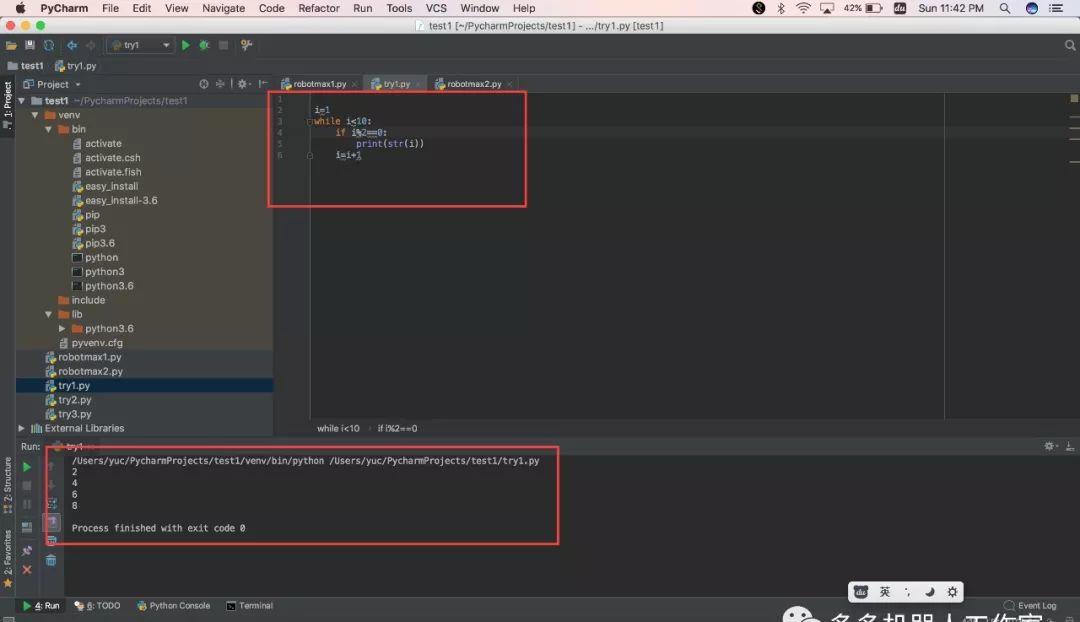Start debugging with the green bug icon
1080x622 pixels.
pyautogui.click(x=205, y=45)
